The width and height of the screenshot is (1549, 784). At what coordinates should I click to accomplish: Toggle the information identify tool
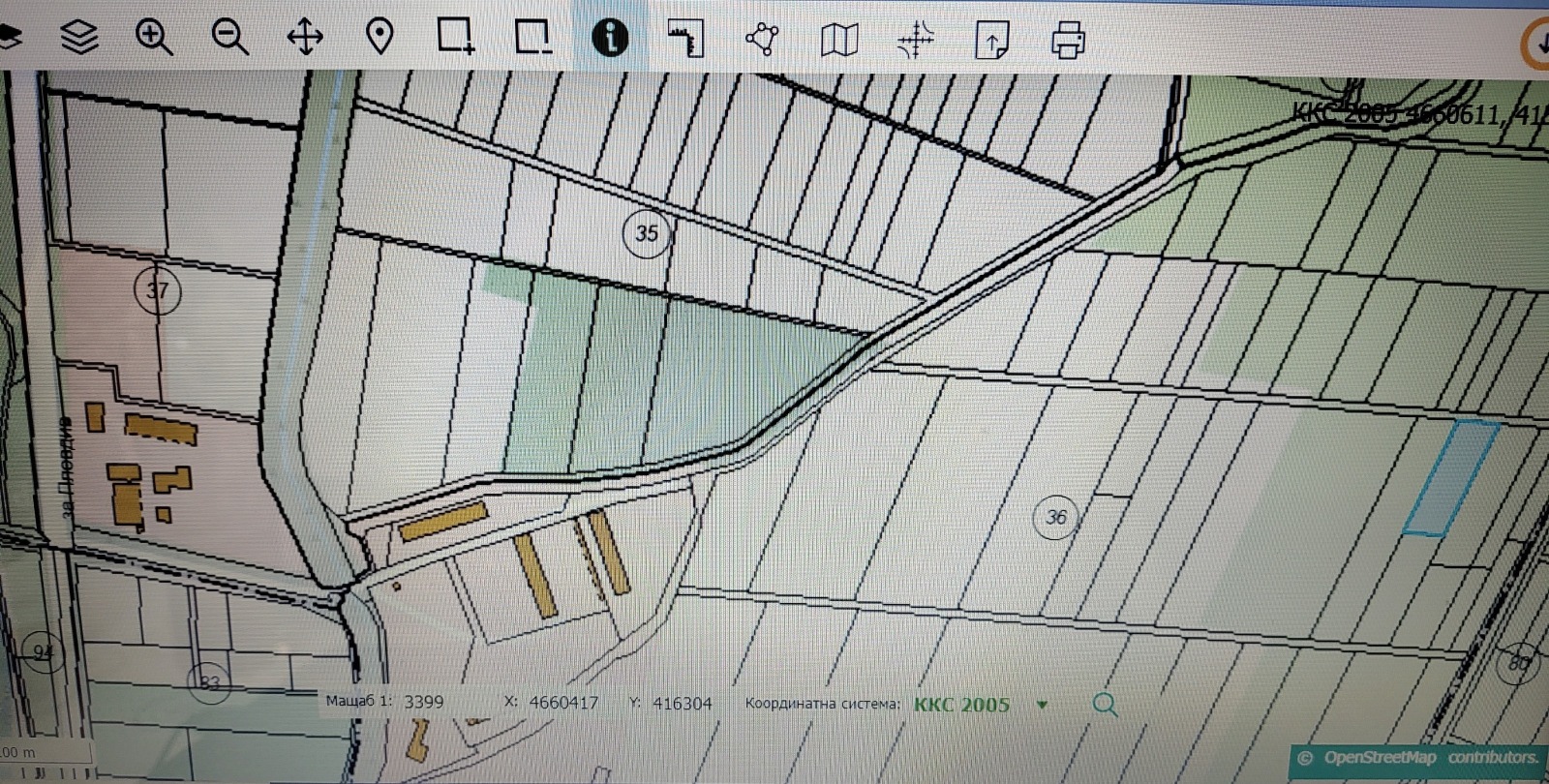tap(610, 38)
